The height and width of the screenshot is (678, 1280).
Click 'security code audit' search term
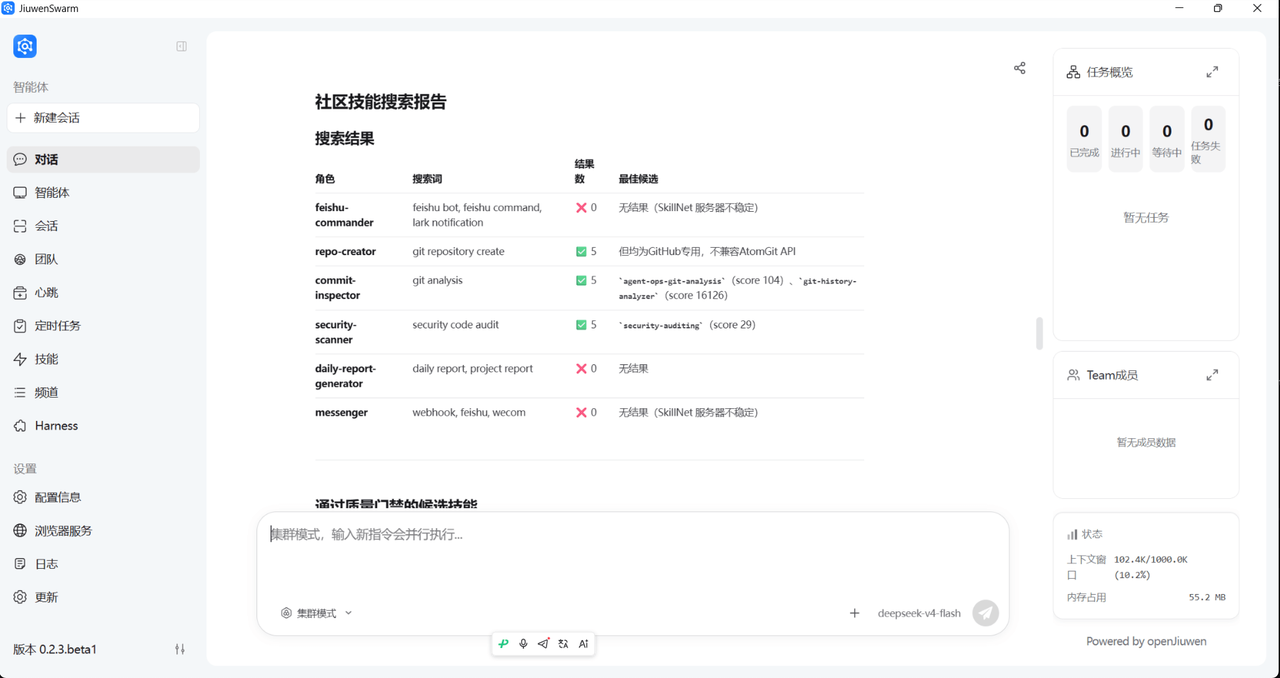coord(455,324)
